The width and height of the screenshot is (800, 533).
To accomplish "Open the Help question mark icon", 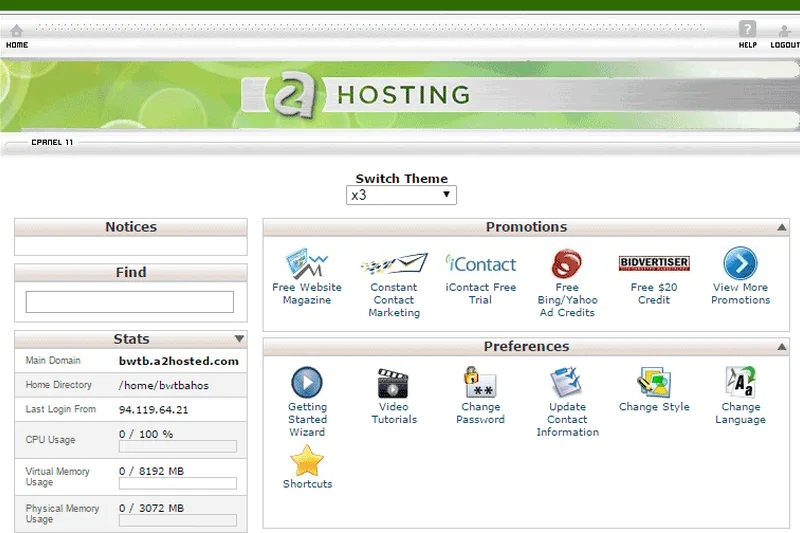I will coord(747,29).
